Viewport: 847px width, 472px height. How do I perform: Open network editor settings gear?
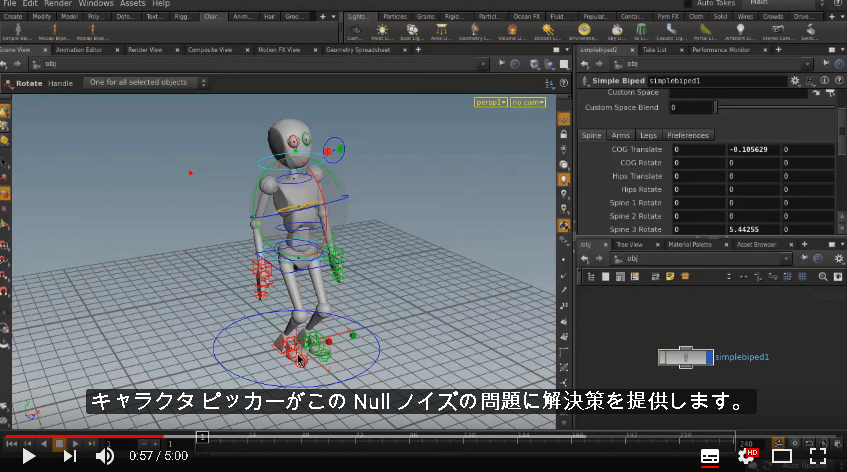(839, 259)
